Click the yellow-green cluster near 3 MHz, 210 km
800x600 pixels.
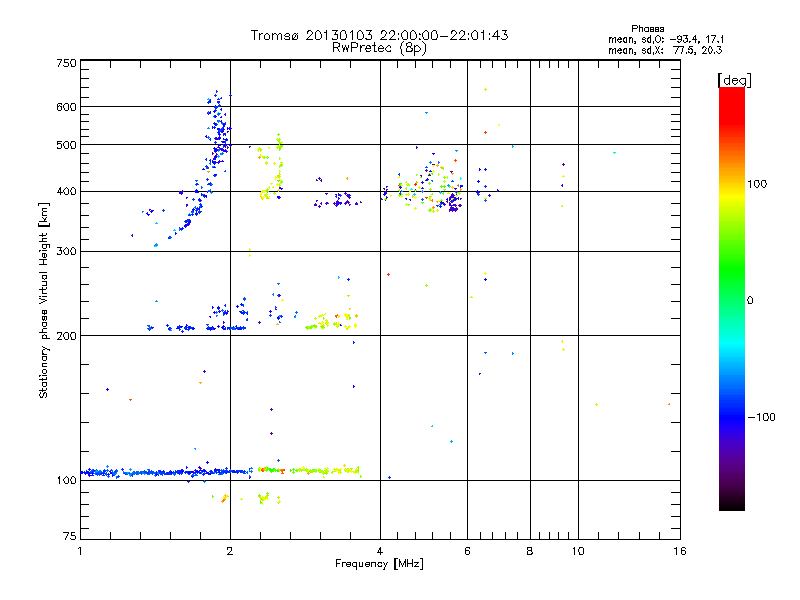tap(332, 322)
